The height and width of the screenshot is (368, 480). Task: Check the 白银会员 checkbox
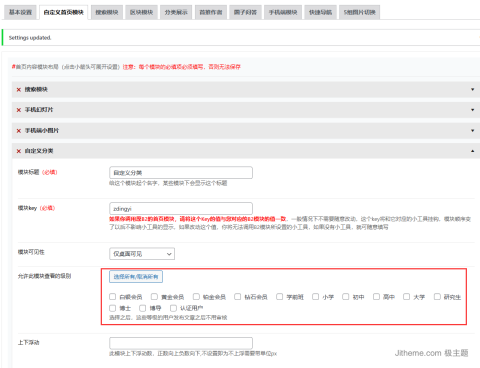tap(113, 297)
